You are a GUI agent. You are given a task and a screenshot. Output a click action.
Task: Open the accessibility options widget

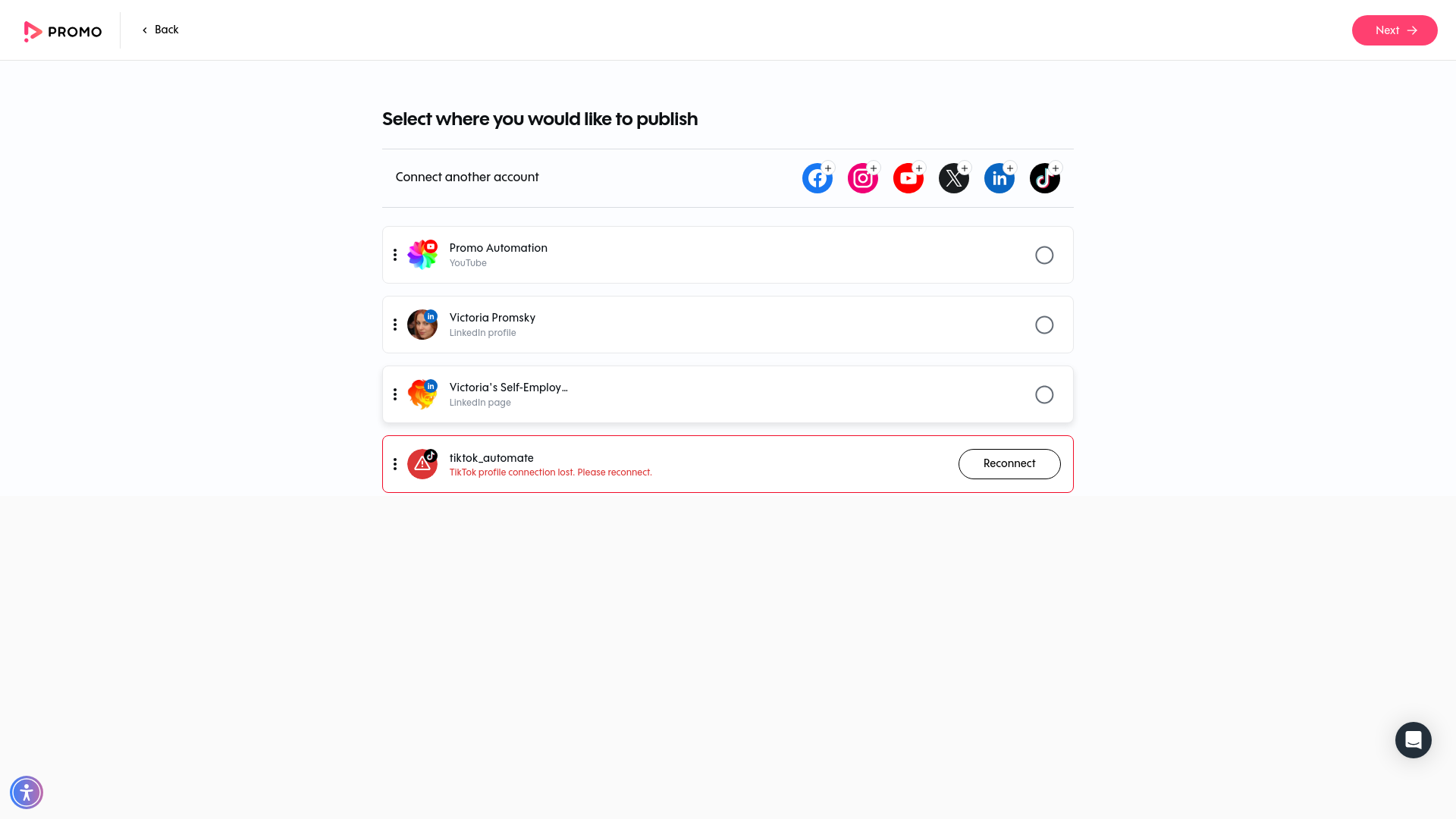coord(27,792)
